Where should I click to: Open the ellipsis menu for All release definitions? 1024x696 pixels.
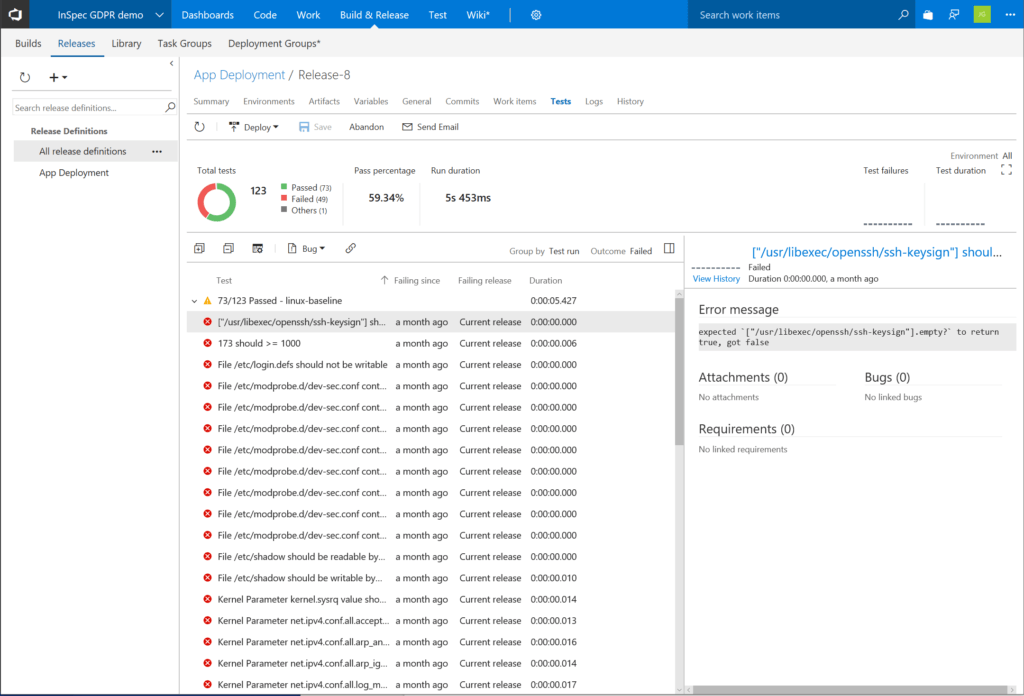156,152
